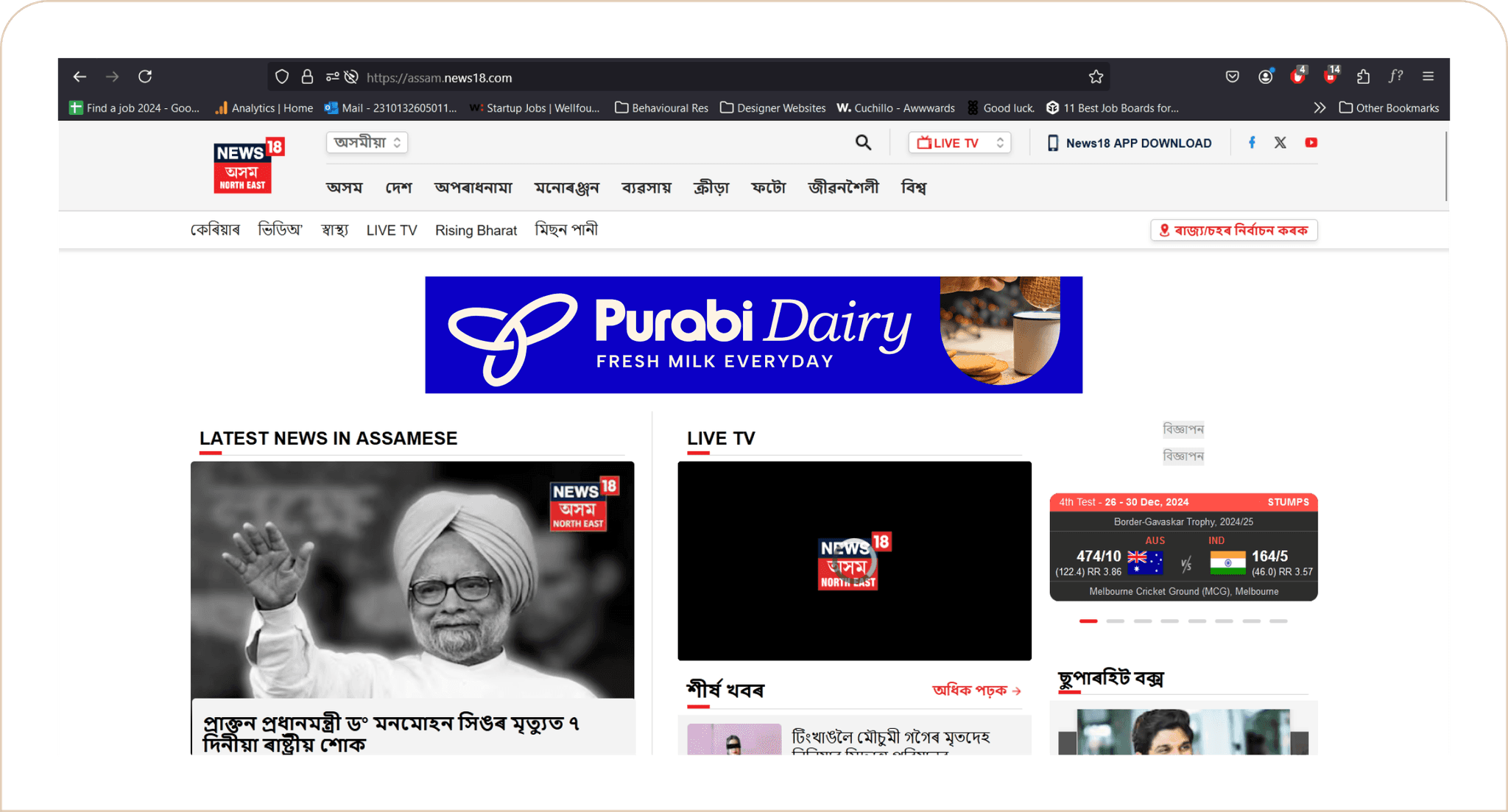Select the last cricket scorecard carousel dot

[x=1278, y=621]
